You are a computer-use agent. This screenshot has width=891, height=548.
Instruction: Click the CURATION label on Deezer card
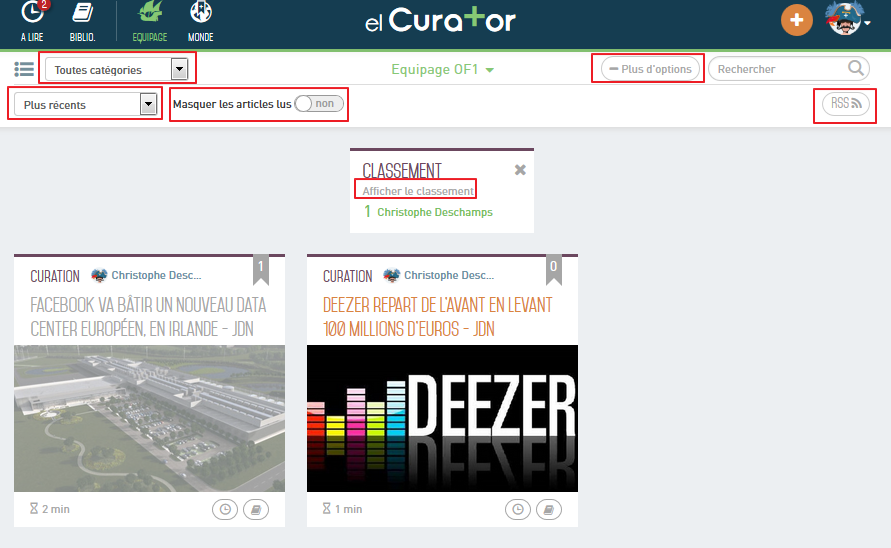tap(348, 276)
